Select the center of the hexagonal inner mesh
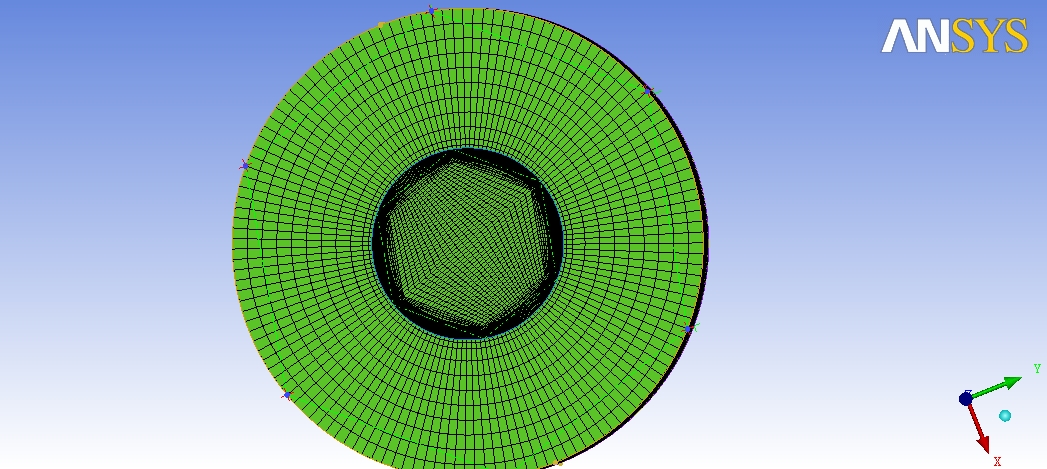This screenshot has width=1047, height=469. click(468, 243)
